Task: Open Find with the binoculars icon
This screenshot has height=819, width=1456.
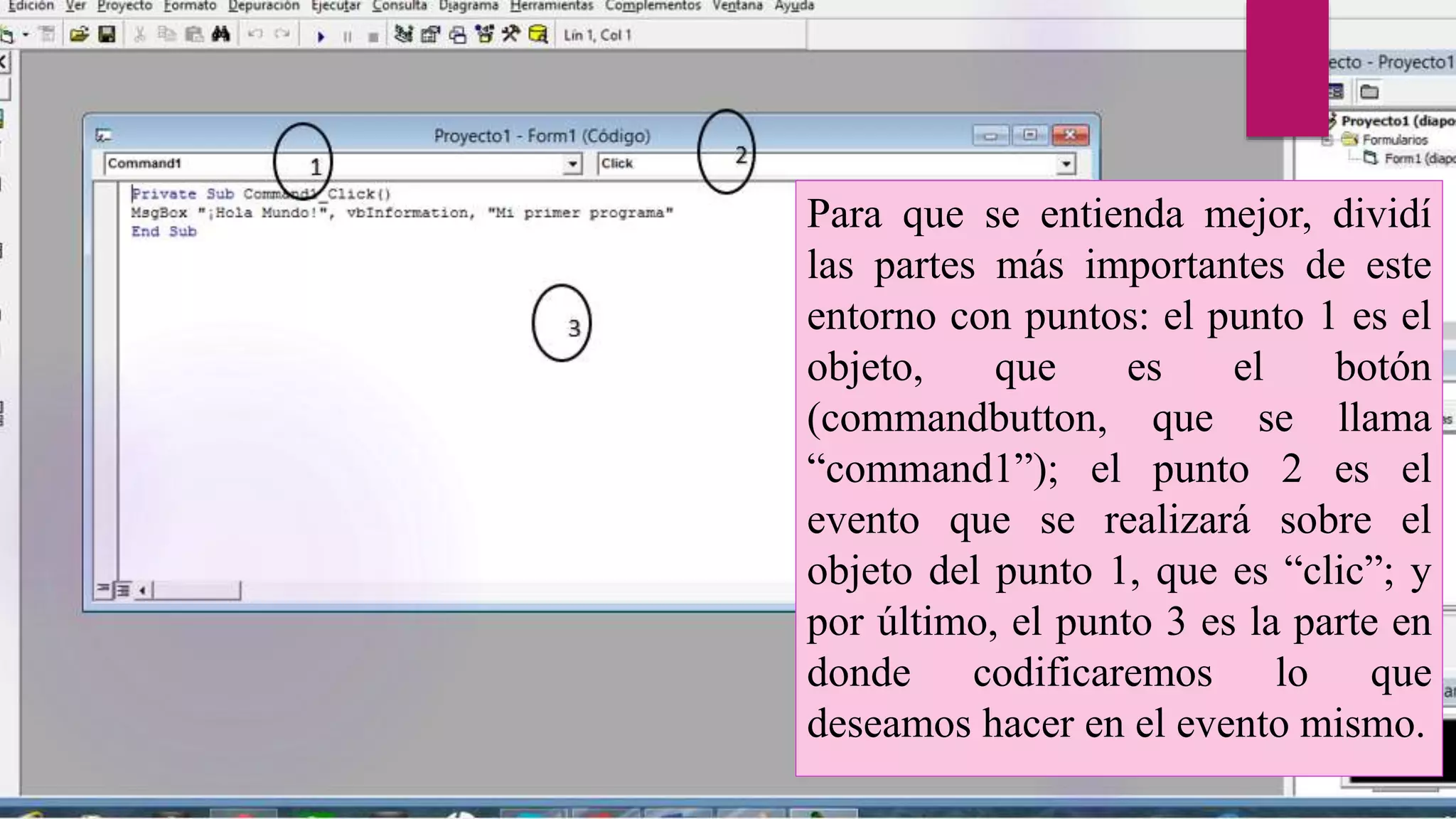Action: 221,34
